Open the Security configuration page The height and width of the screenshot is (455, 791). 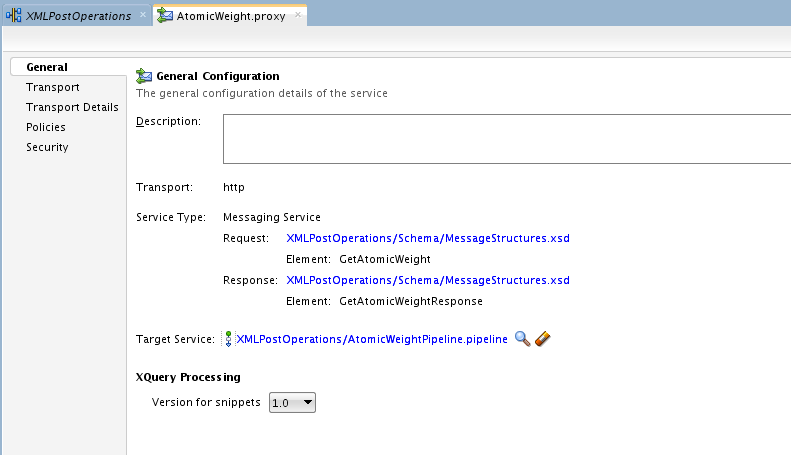47,147
